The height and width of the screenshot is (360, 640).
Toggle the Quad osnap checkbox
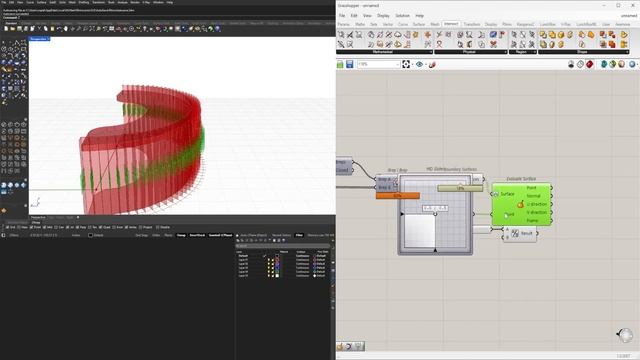click(101, 227)
